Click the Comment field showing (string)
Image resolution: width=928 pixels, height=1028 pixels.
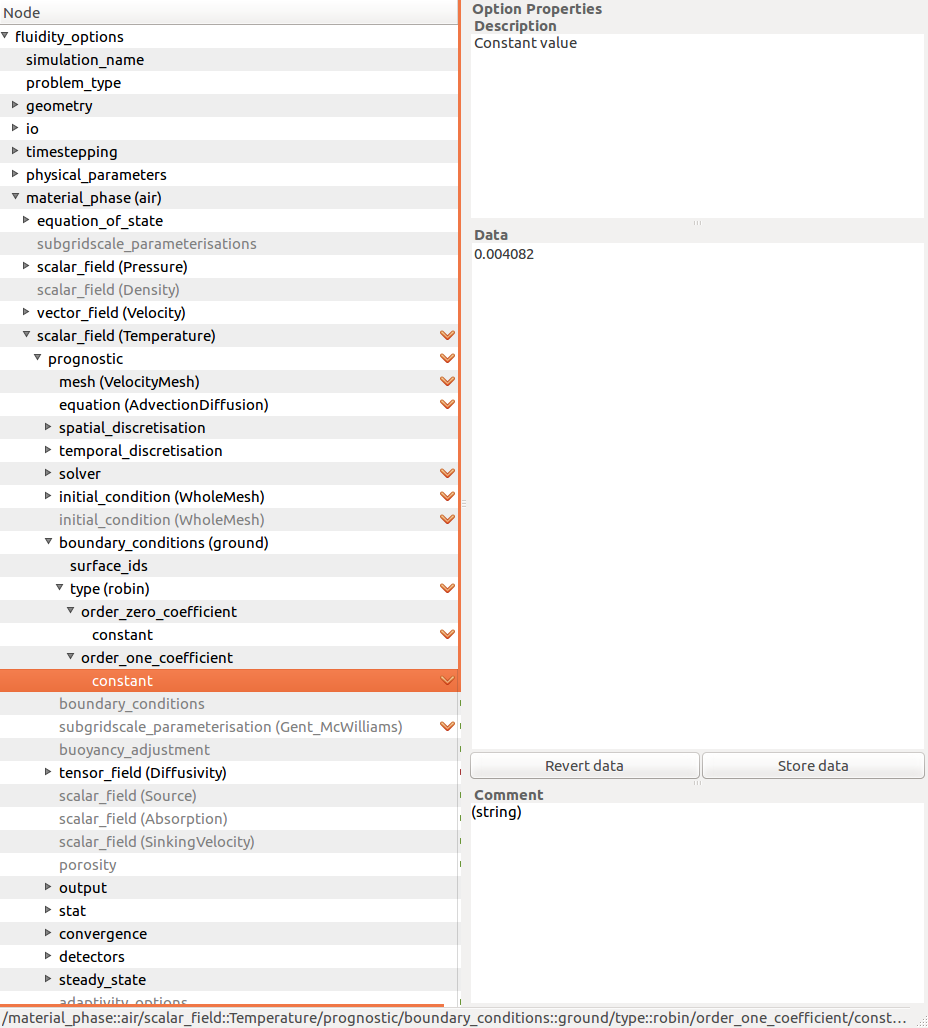697,903
